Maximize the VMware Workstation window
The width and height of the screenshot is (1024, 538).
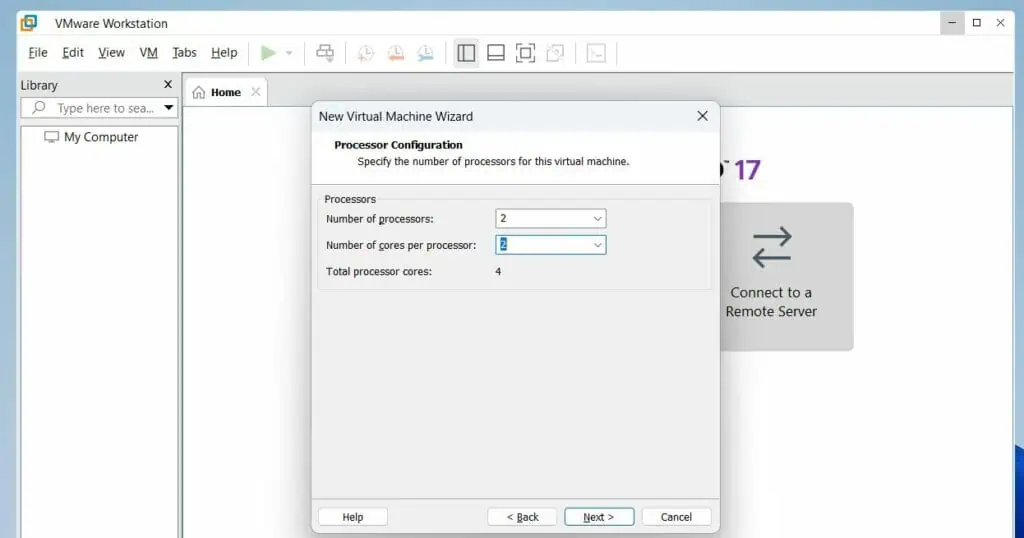pyautogui.click(x=976, y=23)
